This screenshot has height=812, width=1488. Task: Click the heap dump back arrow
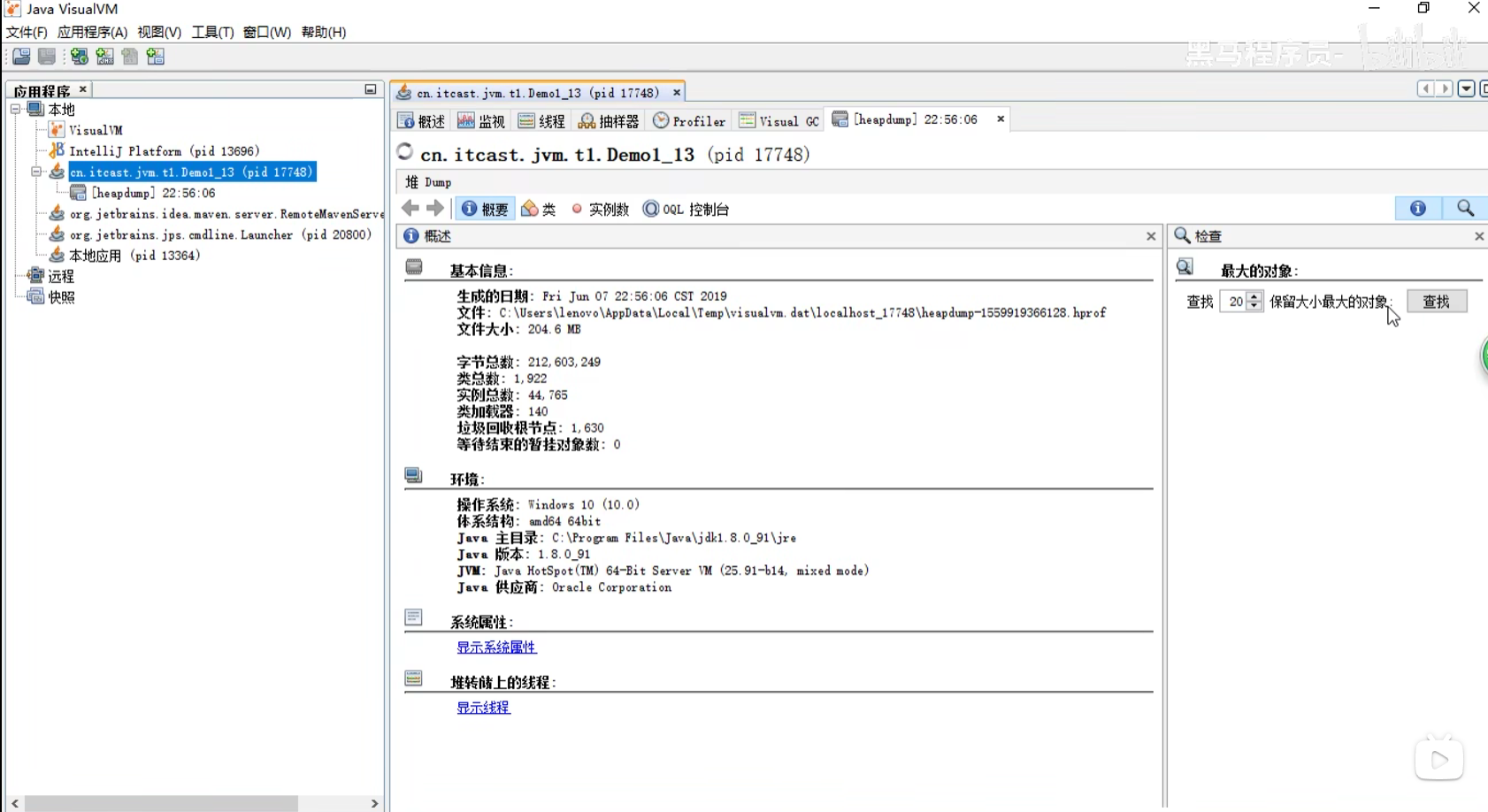410,209
